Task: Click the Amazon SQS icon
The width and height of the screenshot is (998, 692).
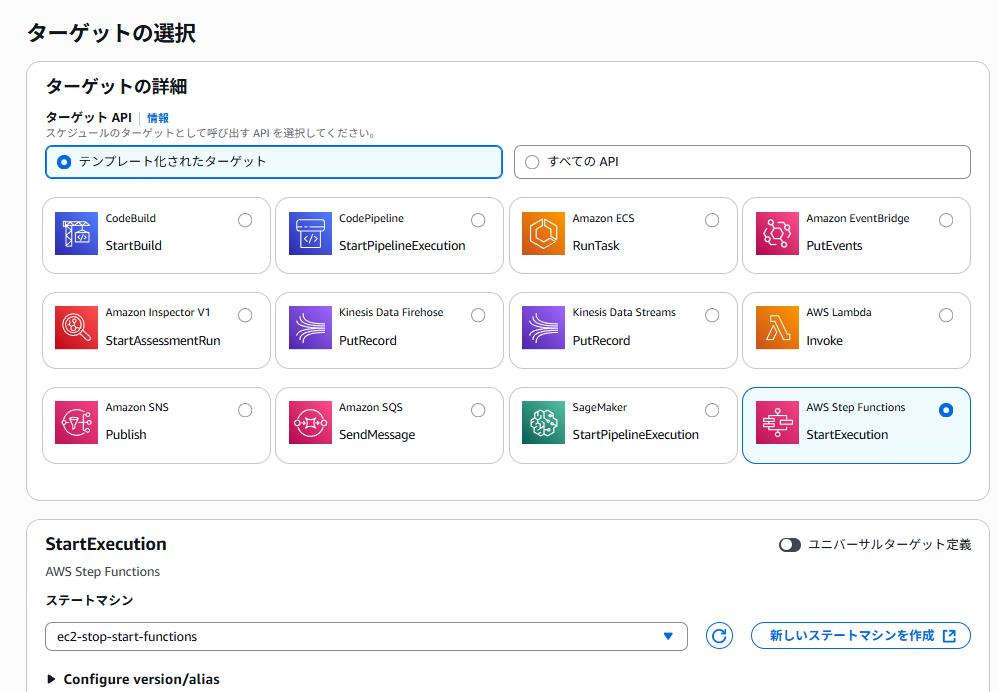Action: tap(310, 423)
